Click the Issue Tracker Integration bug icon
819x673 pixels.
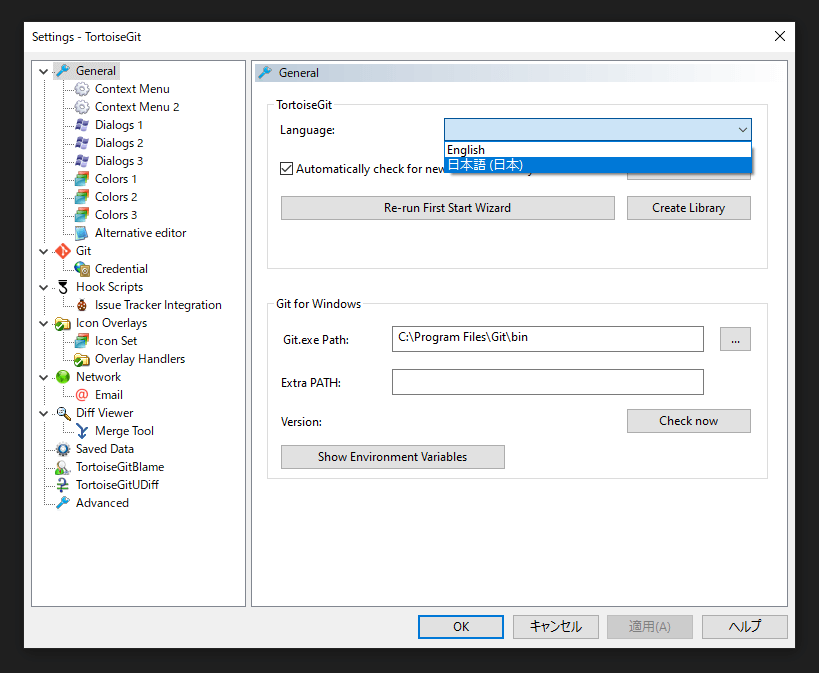[82, 305]
